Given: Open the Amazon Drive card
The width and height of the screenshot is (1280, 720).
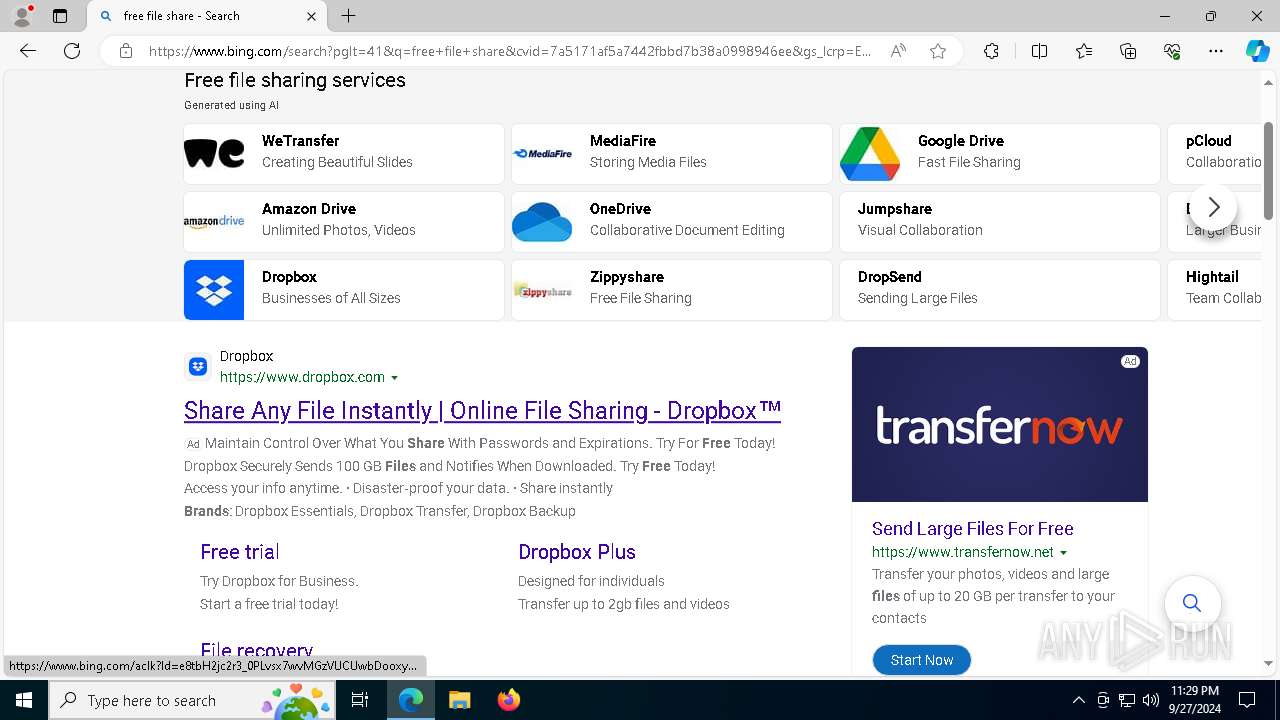Looking at the screenshot, I should pos(344,222).
